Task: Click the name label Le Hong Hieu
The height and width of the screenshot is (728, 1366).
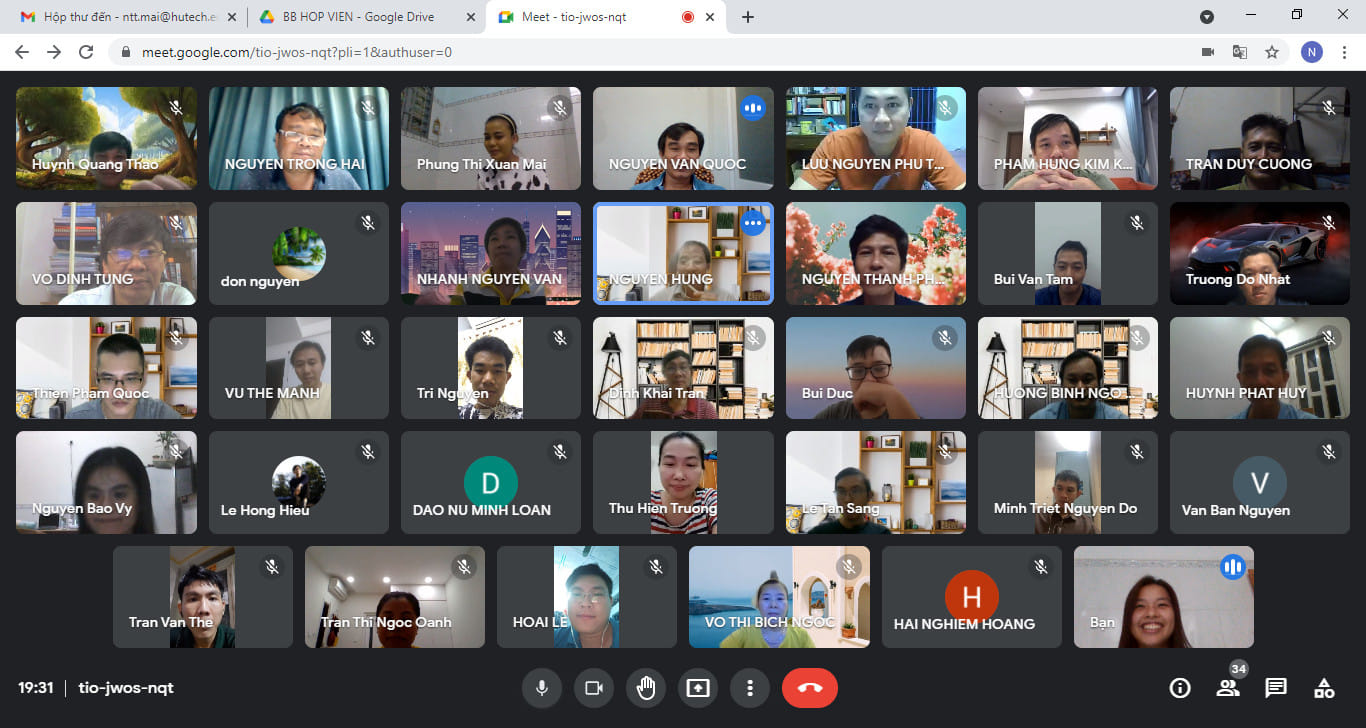Action: click(x=265, y=510)
